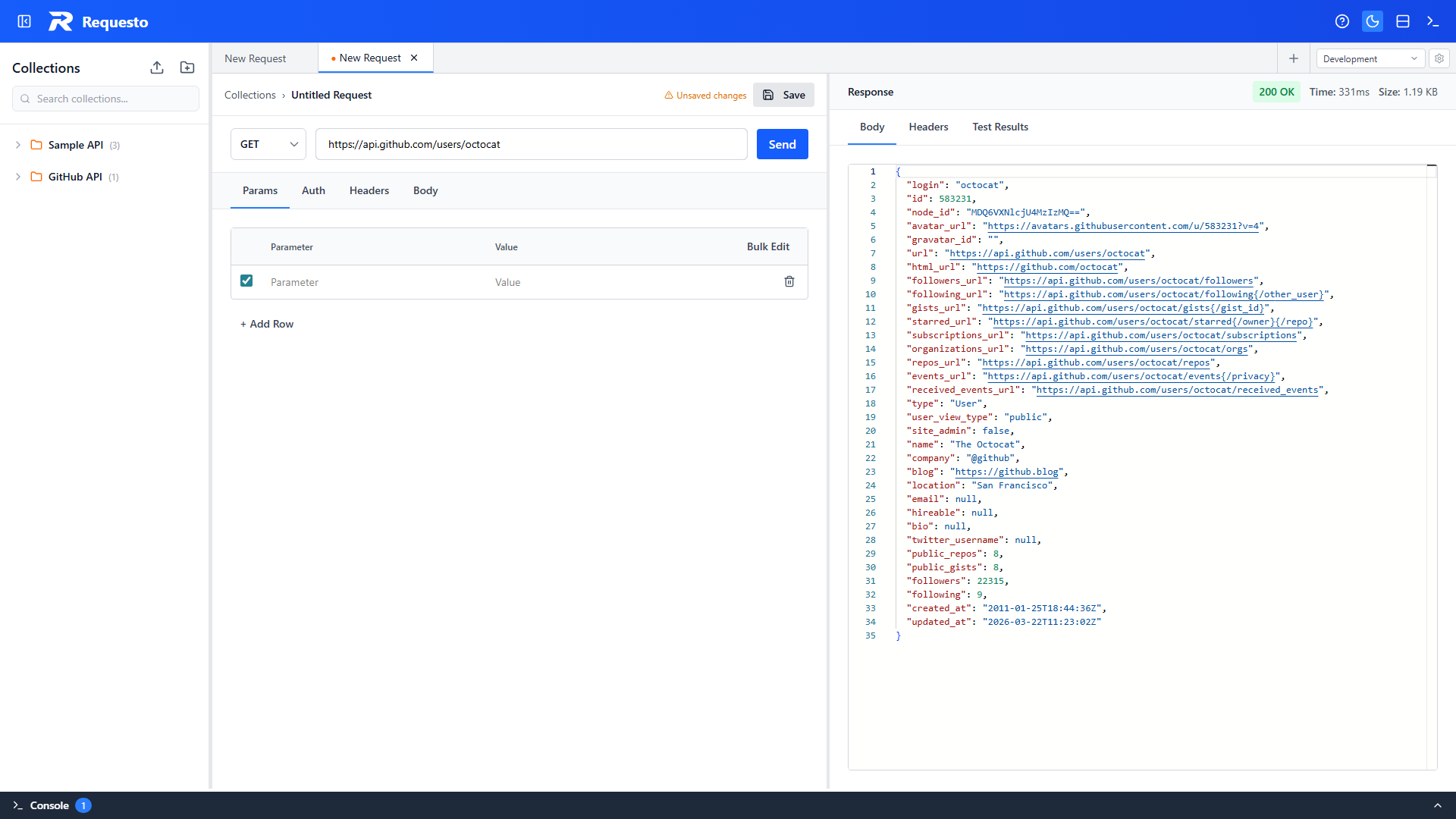Click the Send button
The height and width of the screenshot is (819, 1456).
pos(782,144)
